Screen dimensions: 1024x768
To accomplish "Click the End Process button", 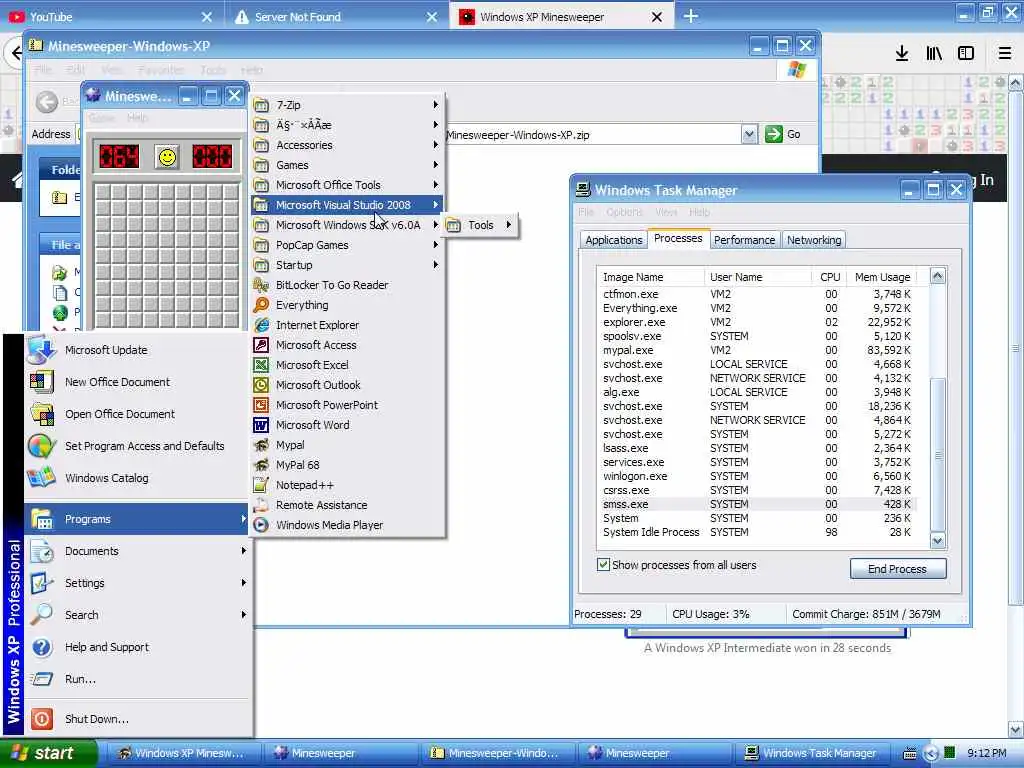I will (897, 569).
